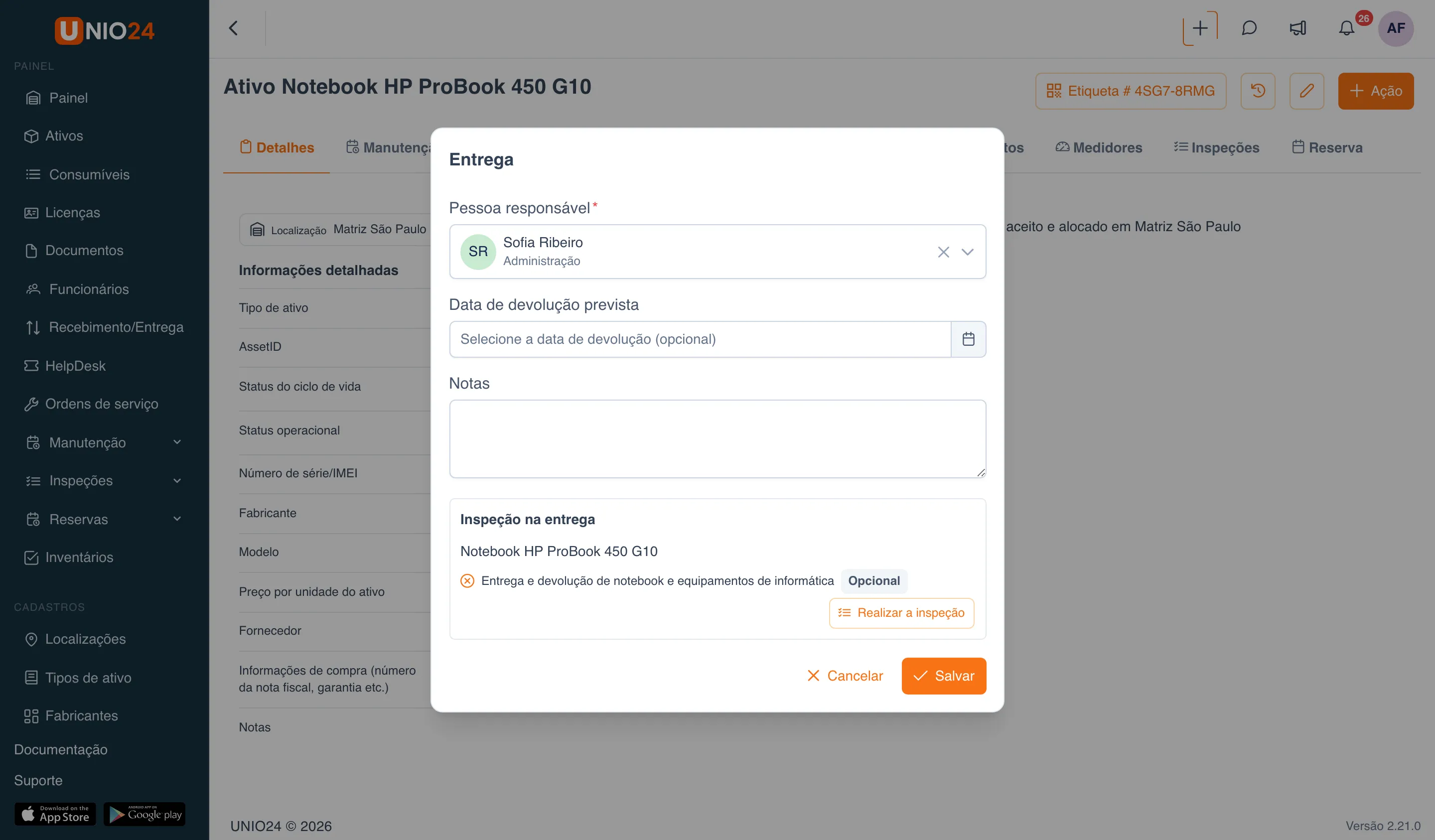Image resolution: width=1435 pixels, height=840 pixels.
Task: Click Cancelar in the Entrega dialog
Action: point(845,676)
